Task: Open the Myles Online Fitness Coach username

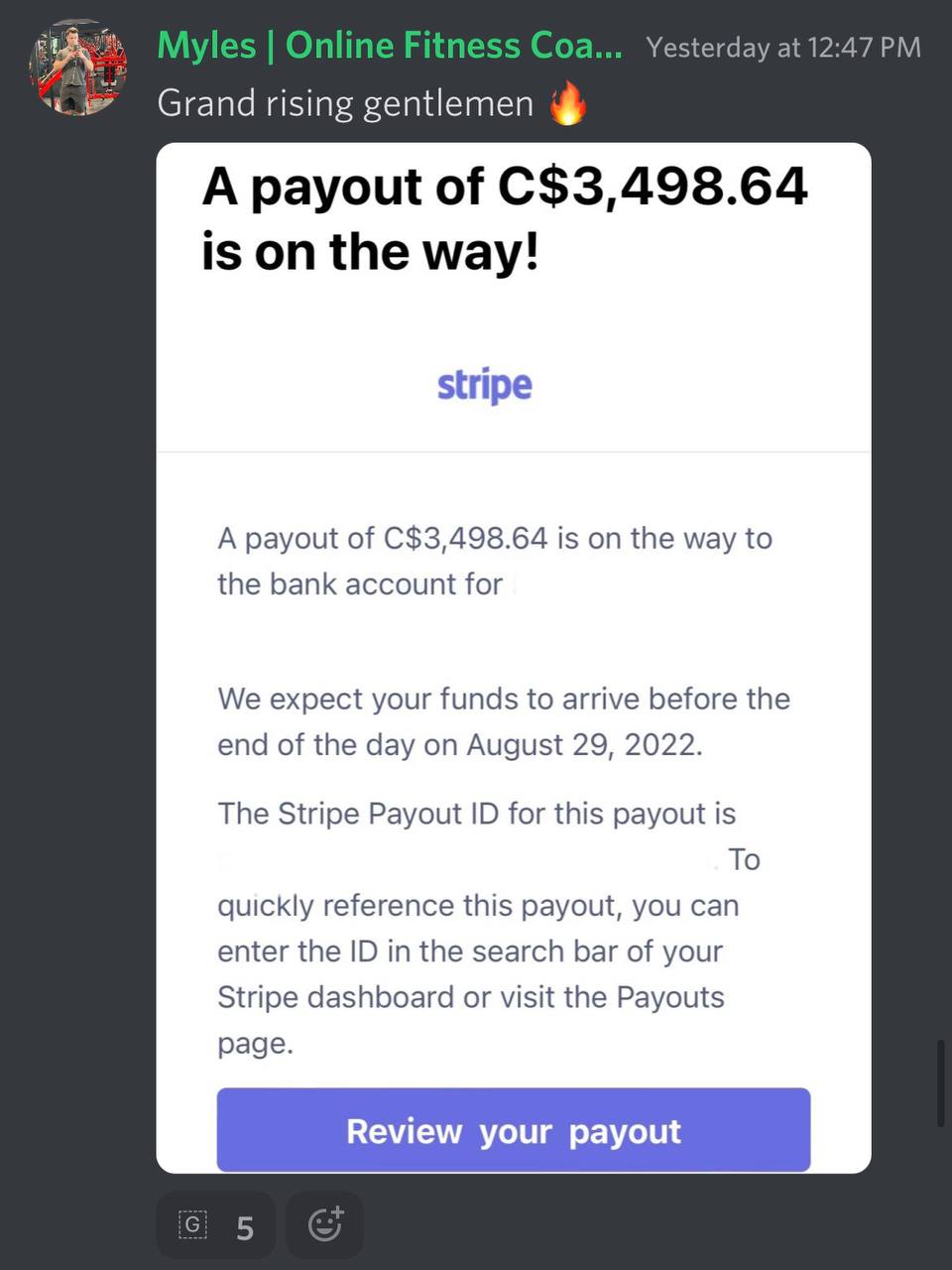Action: [x=390, y=46]
